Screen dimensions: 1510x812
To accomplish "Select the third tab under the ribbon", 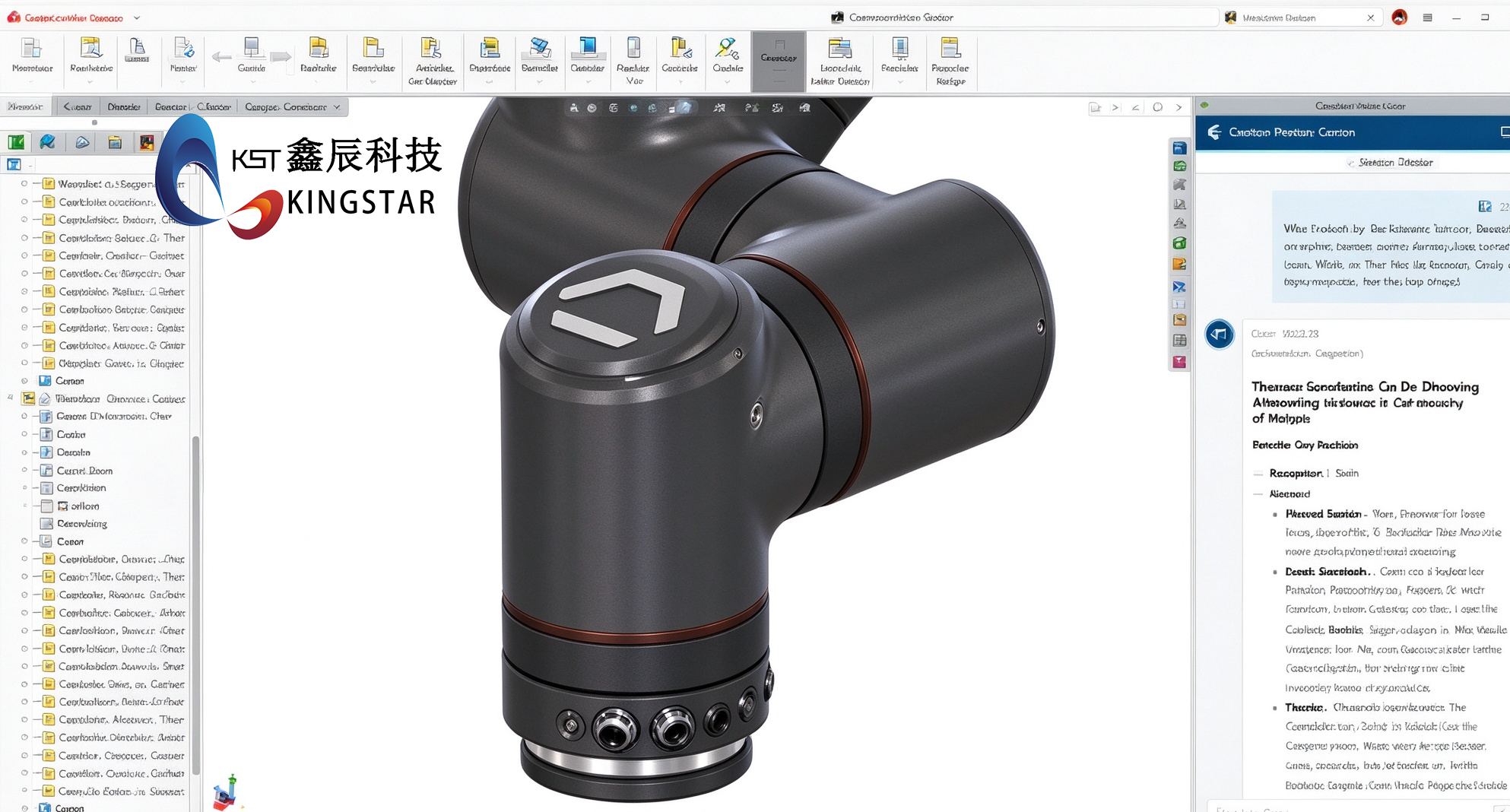I will pyautogui.click(x=124, y=107).
